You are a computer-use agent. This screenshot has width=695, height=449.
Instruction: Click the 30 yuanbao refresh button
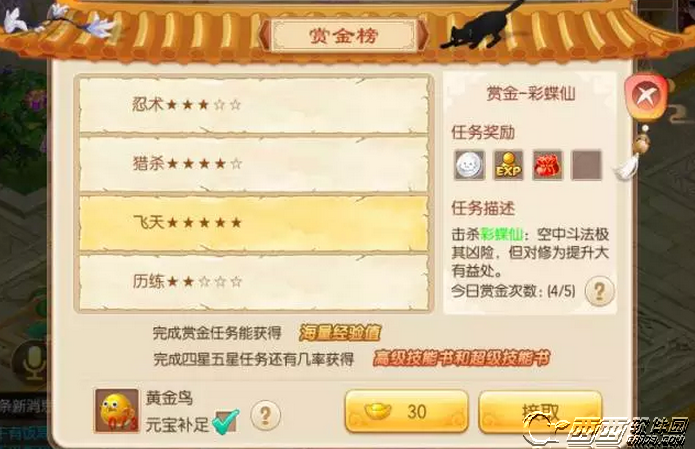coord(406,411)
